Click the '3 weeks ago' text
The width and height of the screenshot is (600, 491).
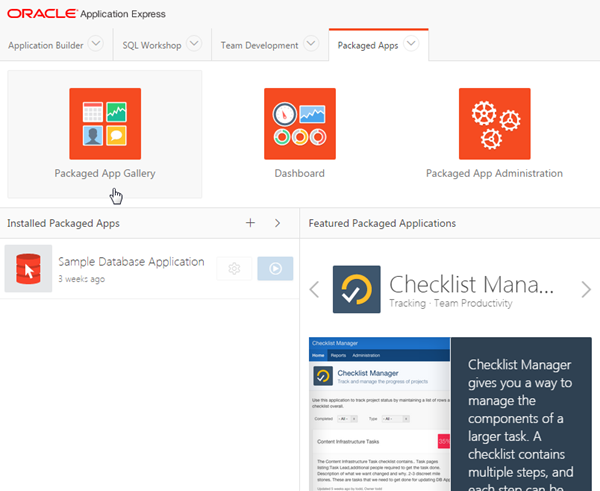(x=82, y=279)
